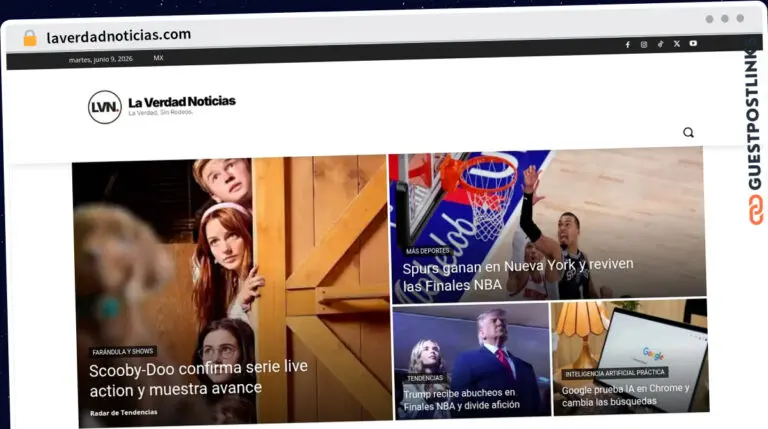Open the Instagram social icon
The image size is (768, 429).
[x=644, y=45]
